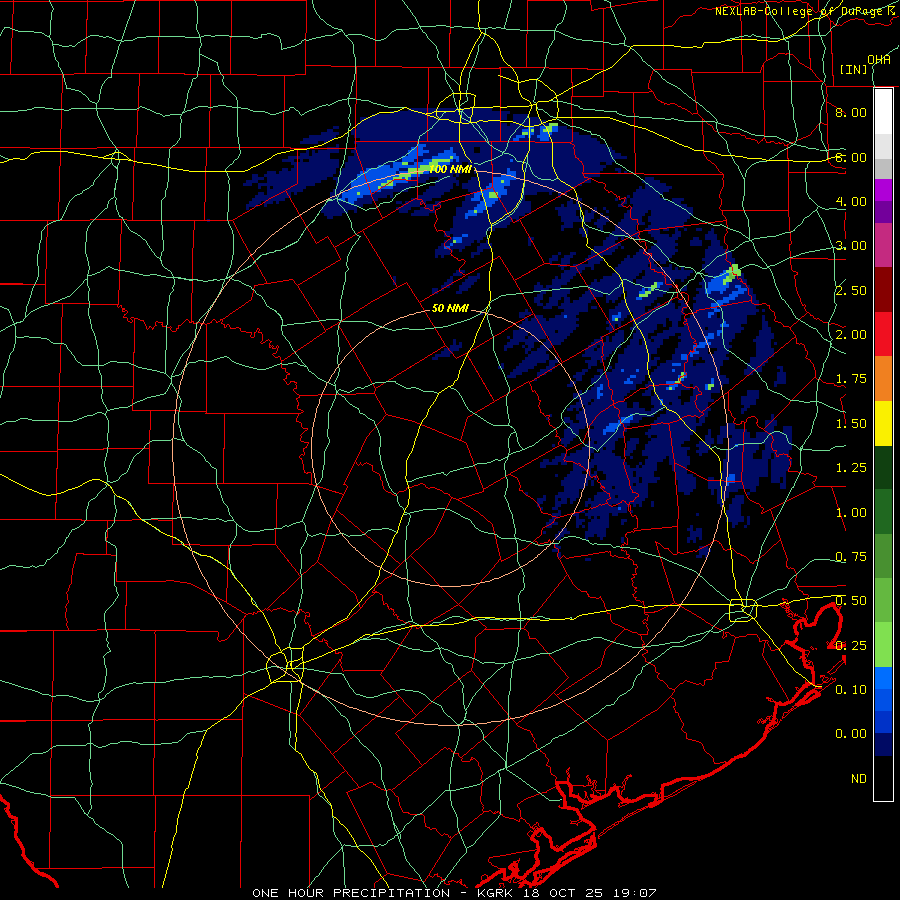The height and width of the screenshot is (900, 900).
Task: Select the bright red legend swatch
Action: (883, 334)
